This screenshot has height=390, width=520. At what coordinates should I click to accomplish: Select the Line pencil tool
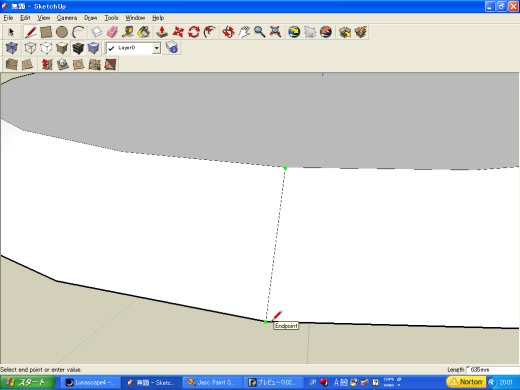30,32
